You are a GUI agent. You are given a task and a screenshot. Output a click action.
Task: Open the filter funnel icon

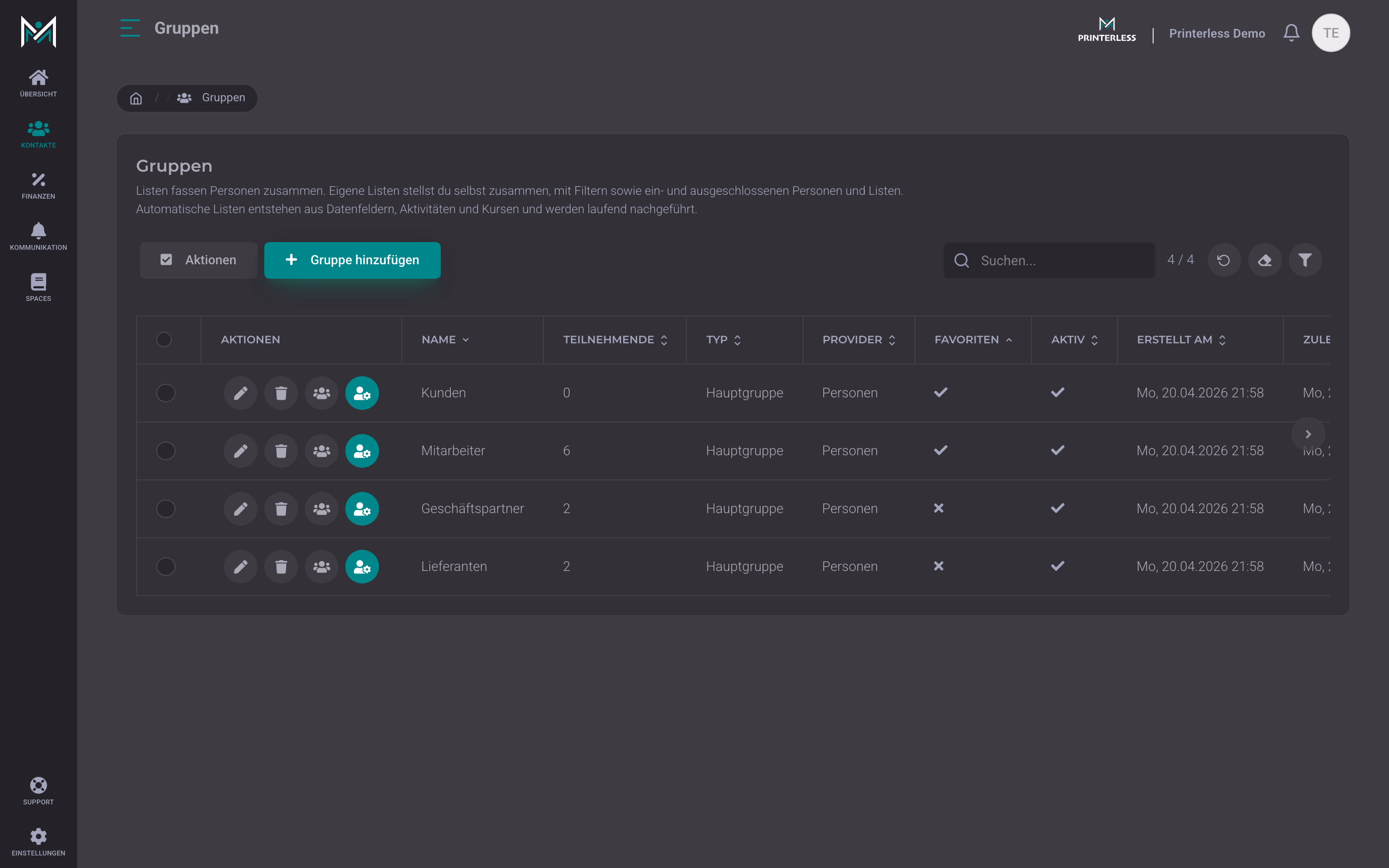(1305, 260)
